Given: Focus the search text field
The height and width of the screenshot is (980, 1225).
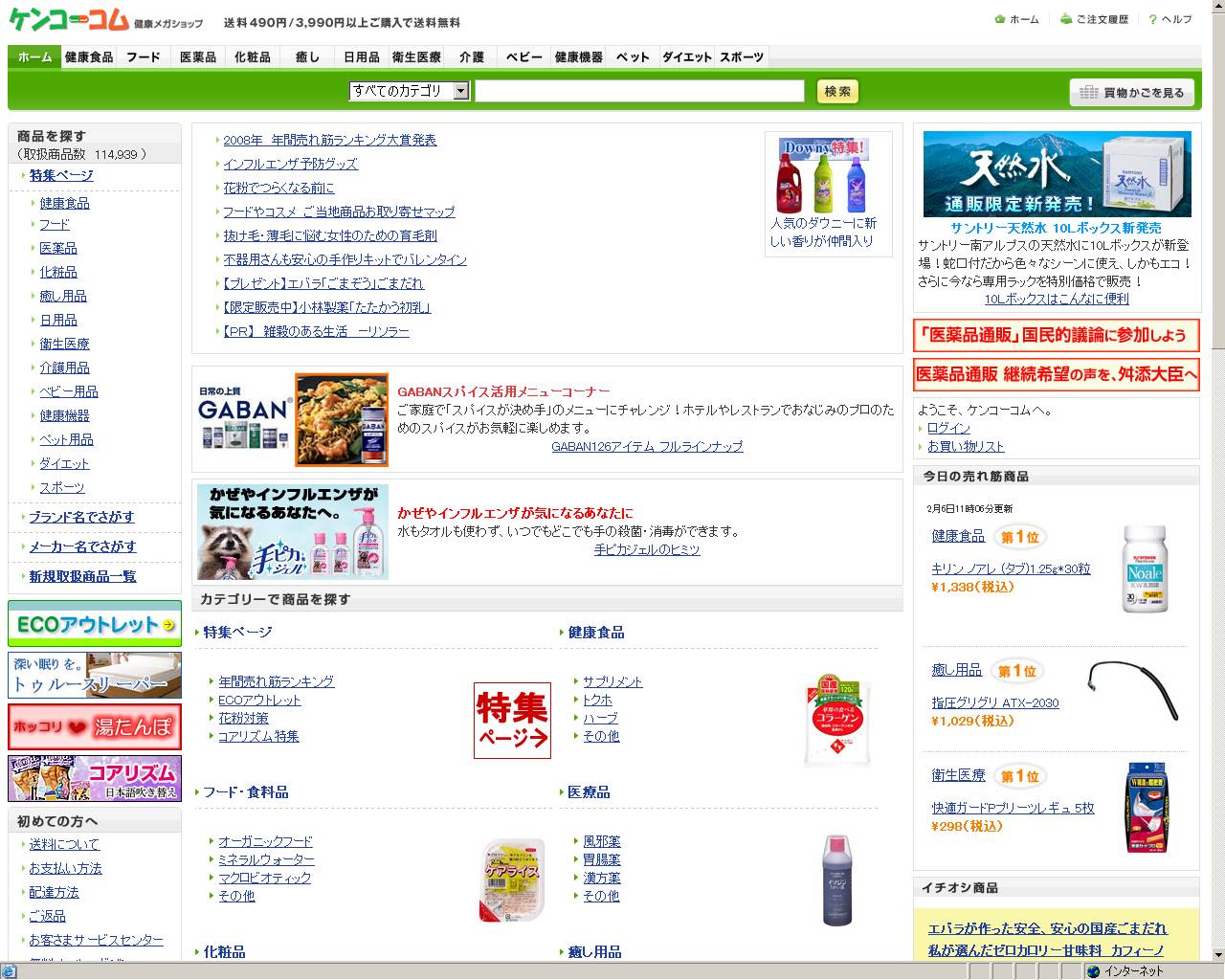Looking at the screenshot, I should coord(639,91).
